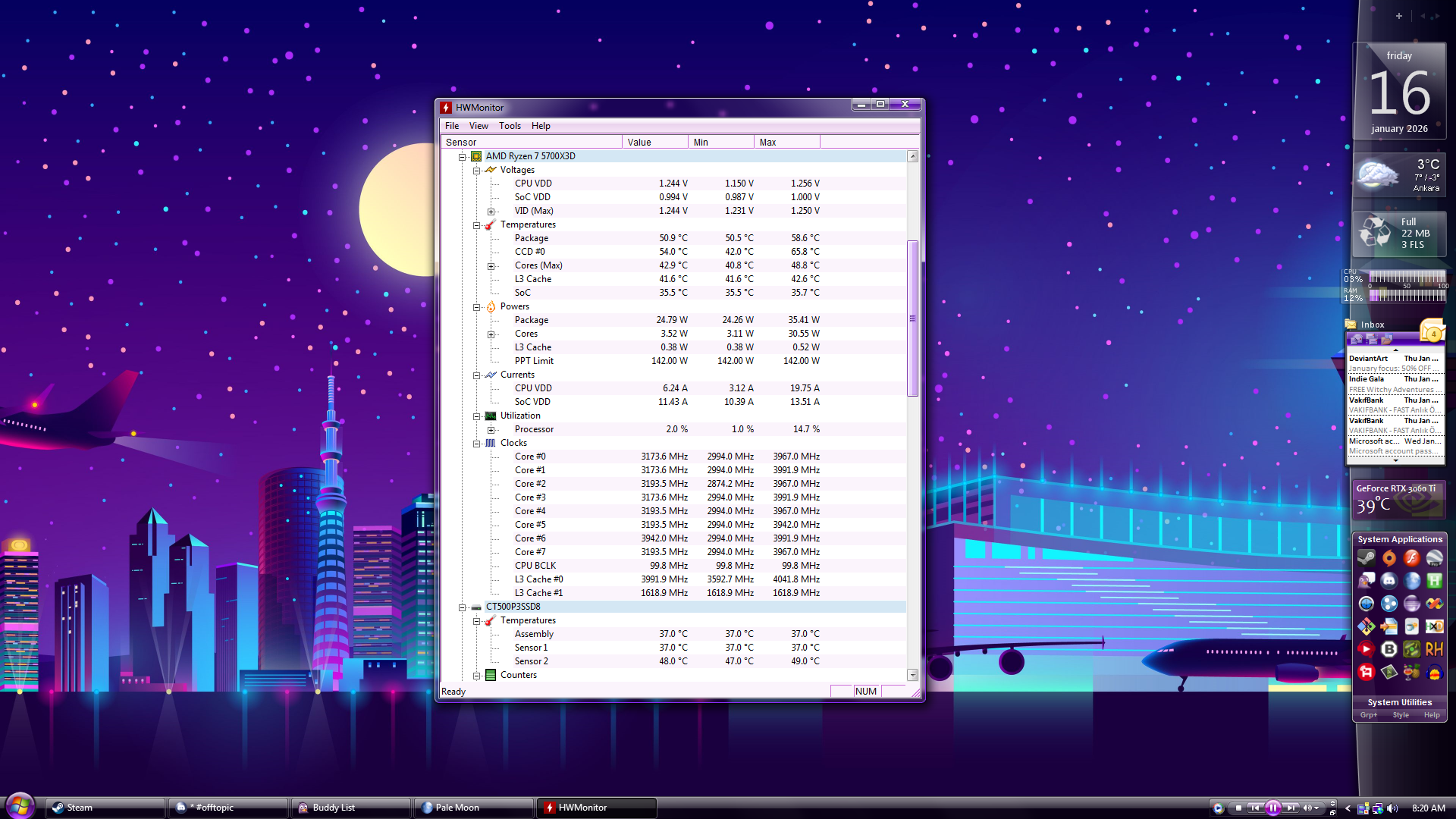This screenshot has width=1456, height=819.
Task: Launch Pidgin from the System Applications dock
Action: 1366,581
